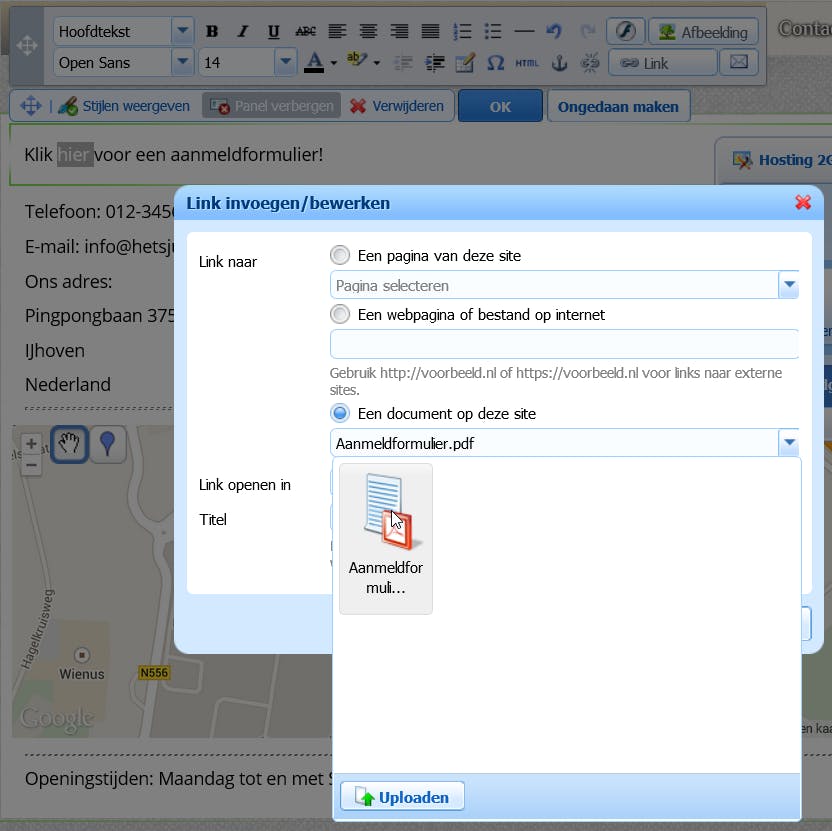Expand text color dropdown arrow
This screenshot has height=831, width=832.
click(x=333, y=63)
